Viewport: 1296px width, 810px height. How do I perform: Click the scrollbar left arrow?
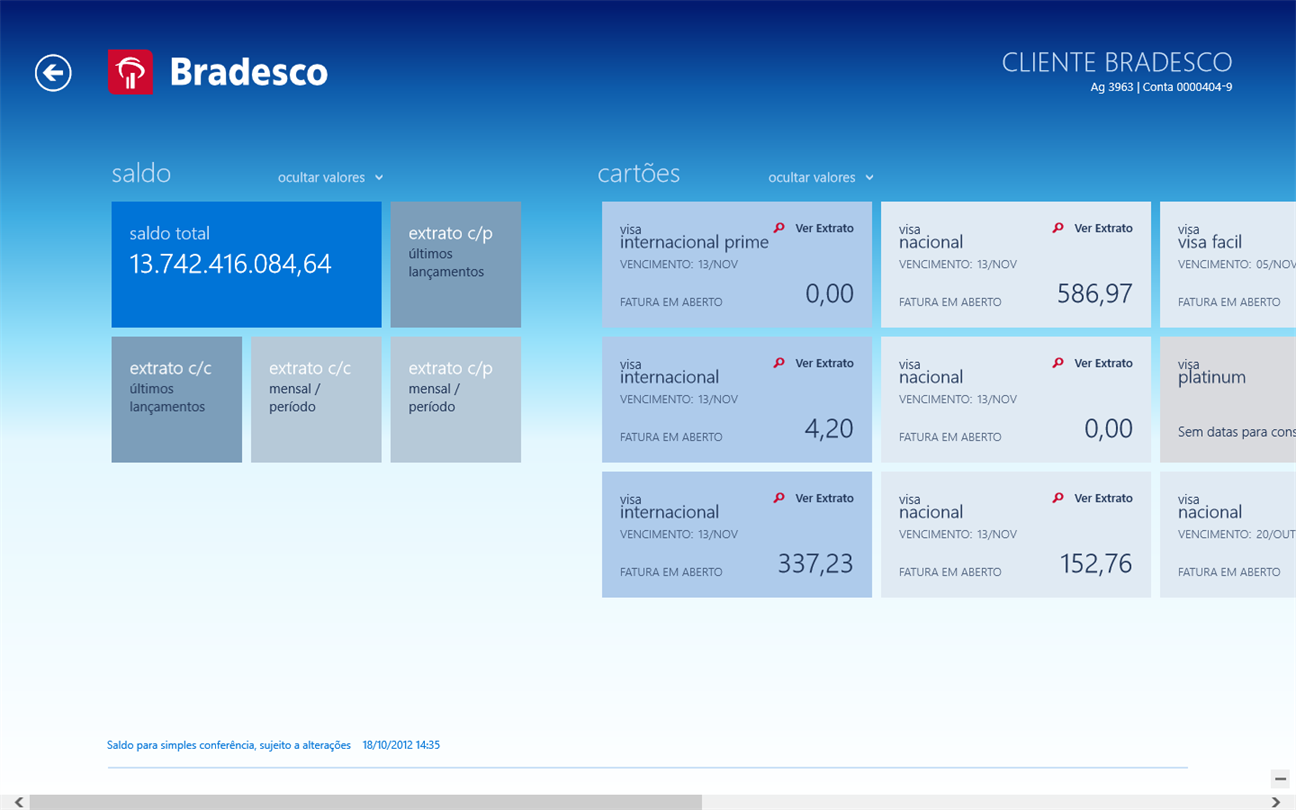[16, 802]
